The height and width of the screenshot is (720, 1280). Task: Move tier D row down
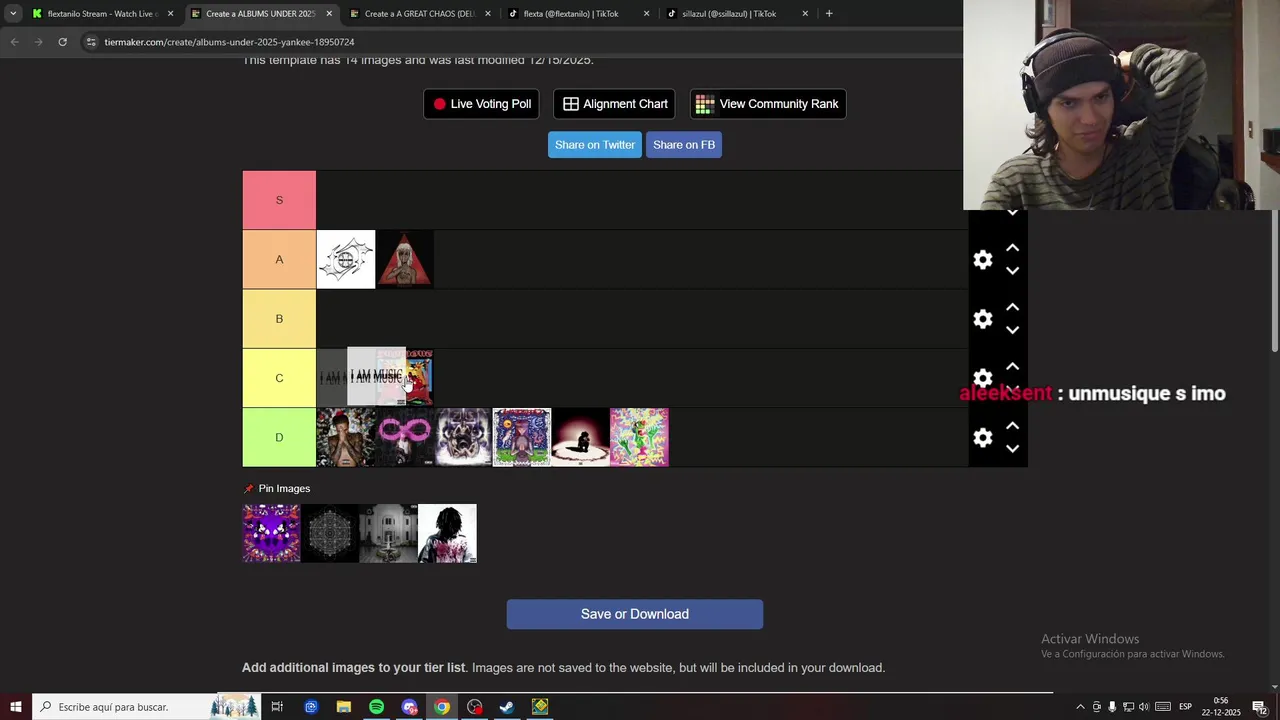(1012, 449)
